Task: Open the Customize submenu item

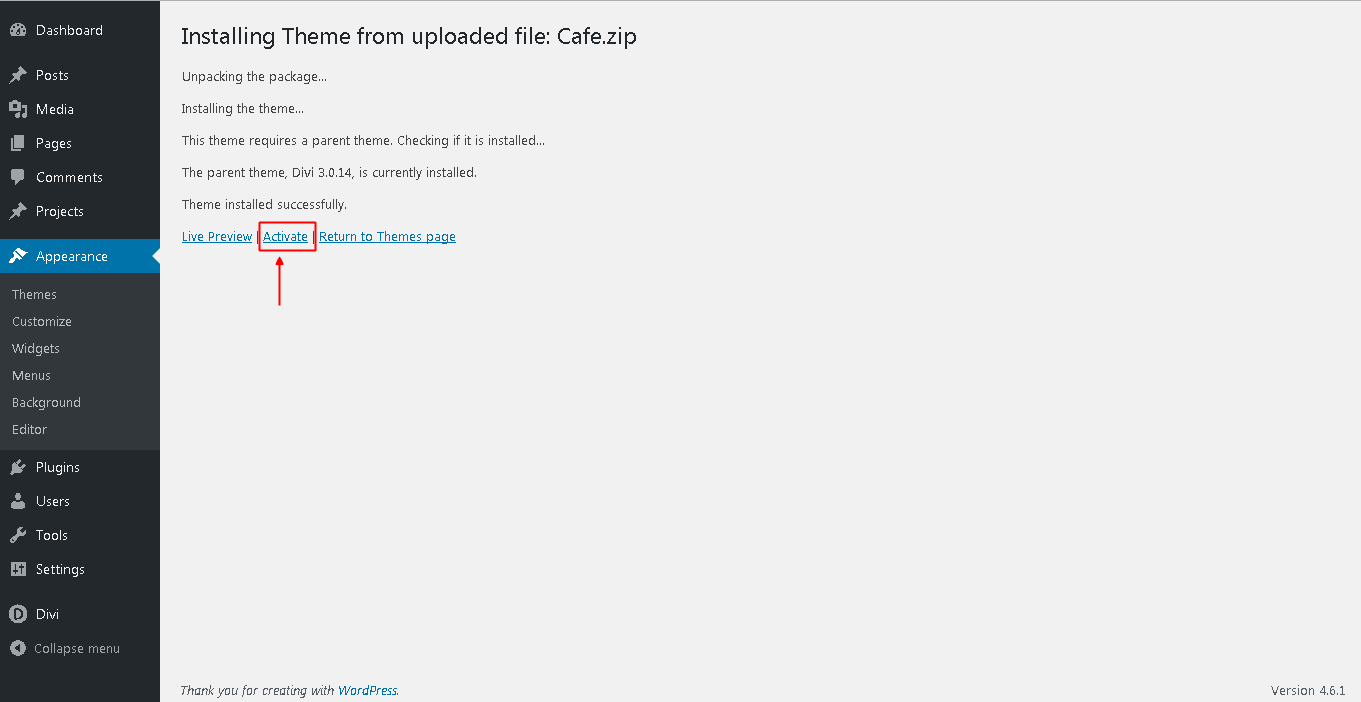Action: click(42, 321)
